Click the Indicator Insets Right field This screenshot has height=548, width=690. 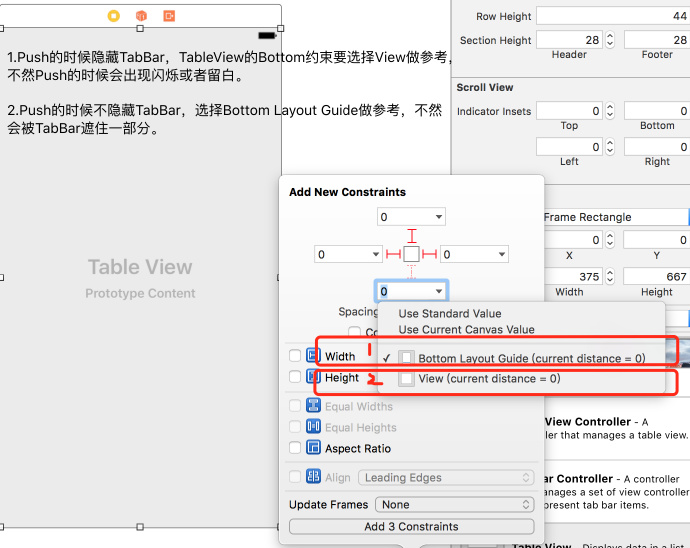pos(657,147)
